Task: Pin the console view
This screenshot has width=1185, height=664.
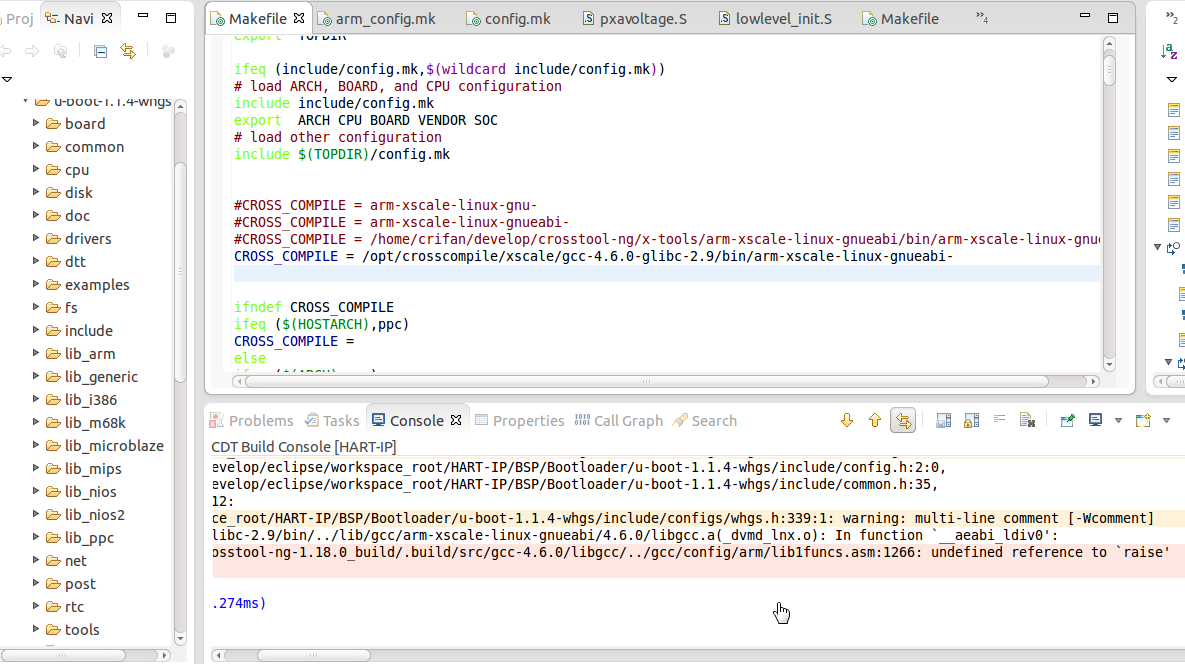Action: [x=1067, y=421]
